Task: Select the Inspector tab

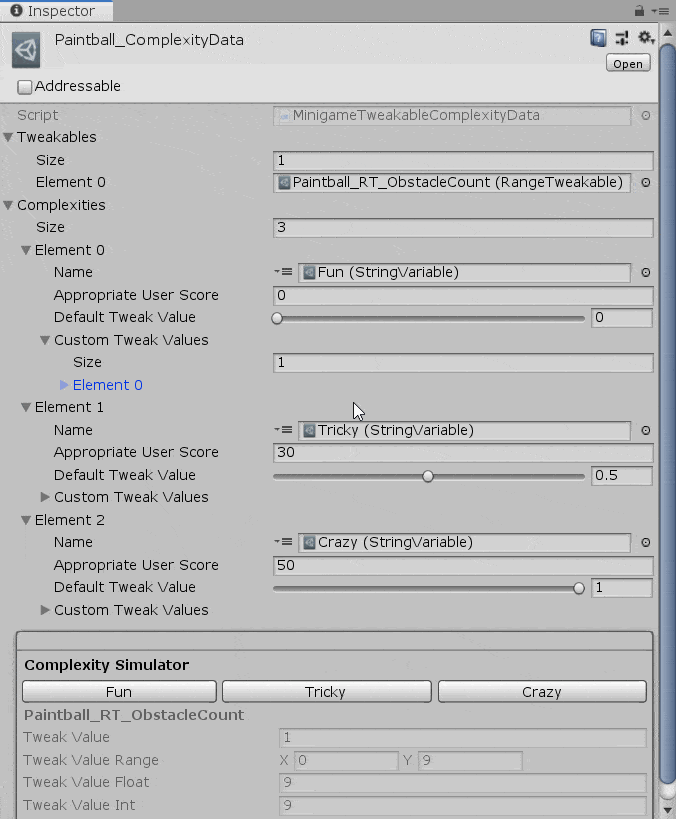Action: (55, 11)
